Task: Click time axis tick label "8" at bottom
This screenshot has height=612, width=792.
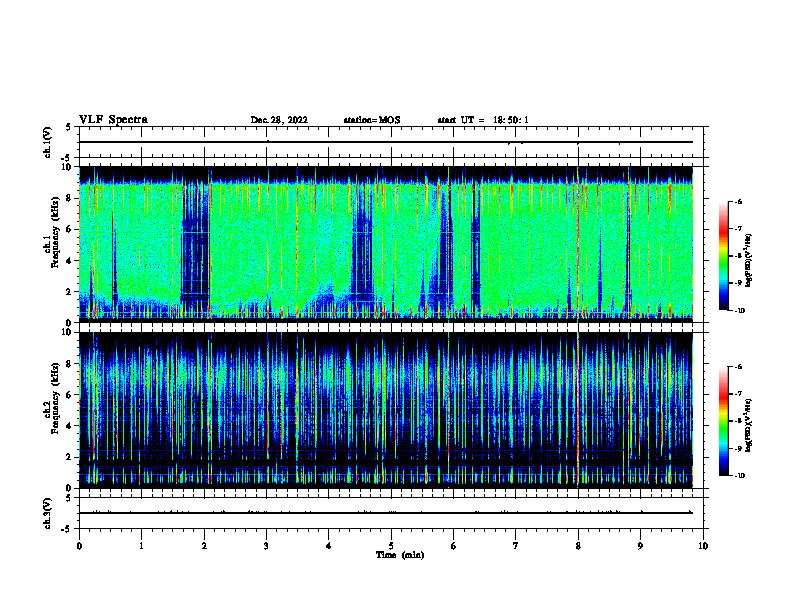Action: click(x=578, y=546)
